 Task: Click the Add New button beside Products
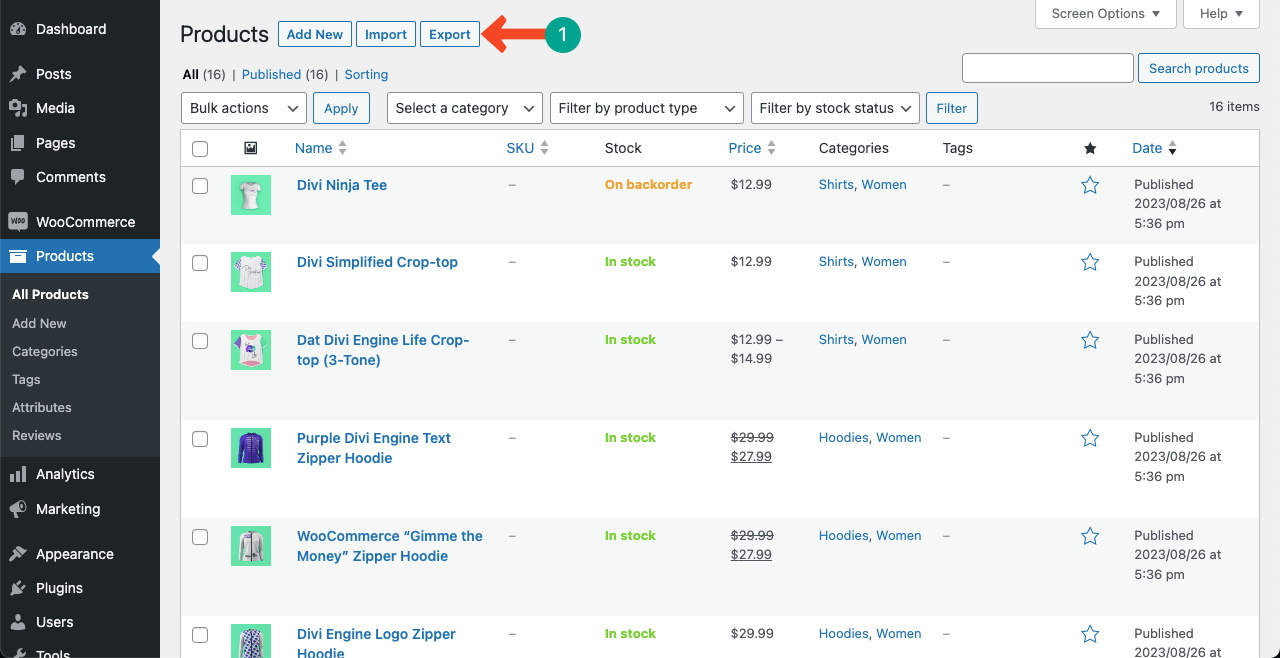[315, 34]
